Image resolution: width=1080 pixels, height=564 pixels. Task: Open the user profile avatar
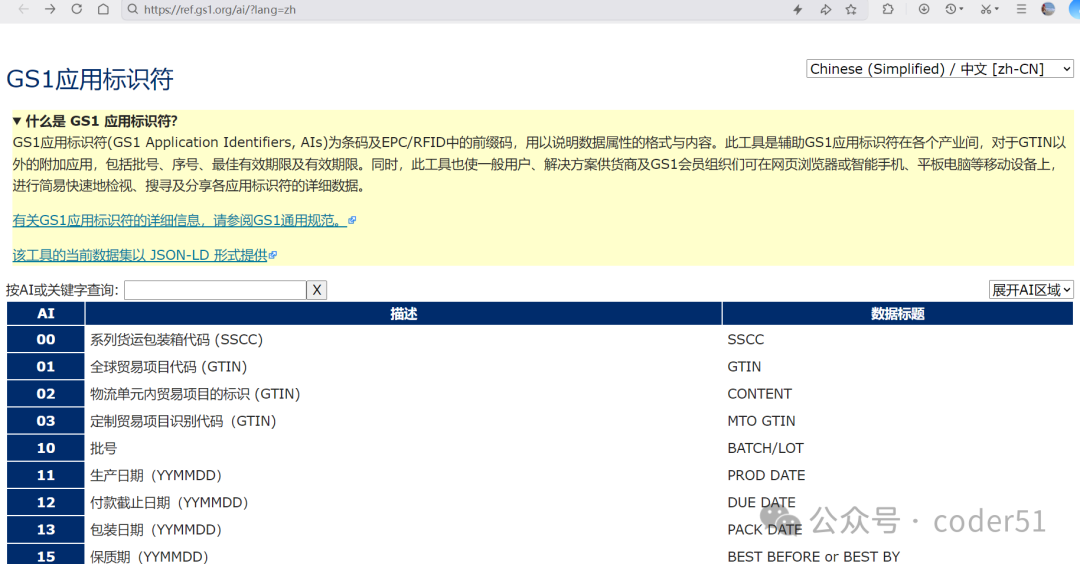click(1048, 9)
